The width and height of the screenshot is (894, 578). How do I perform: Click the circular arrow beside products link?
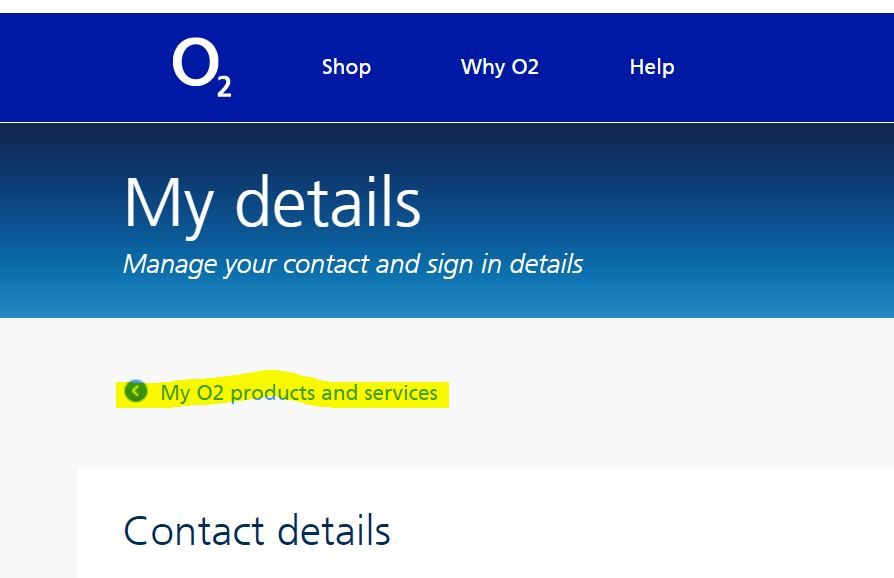click(x=136, y=392)
